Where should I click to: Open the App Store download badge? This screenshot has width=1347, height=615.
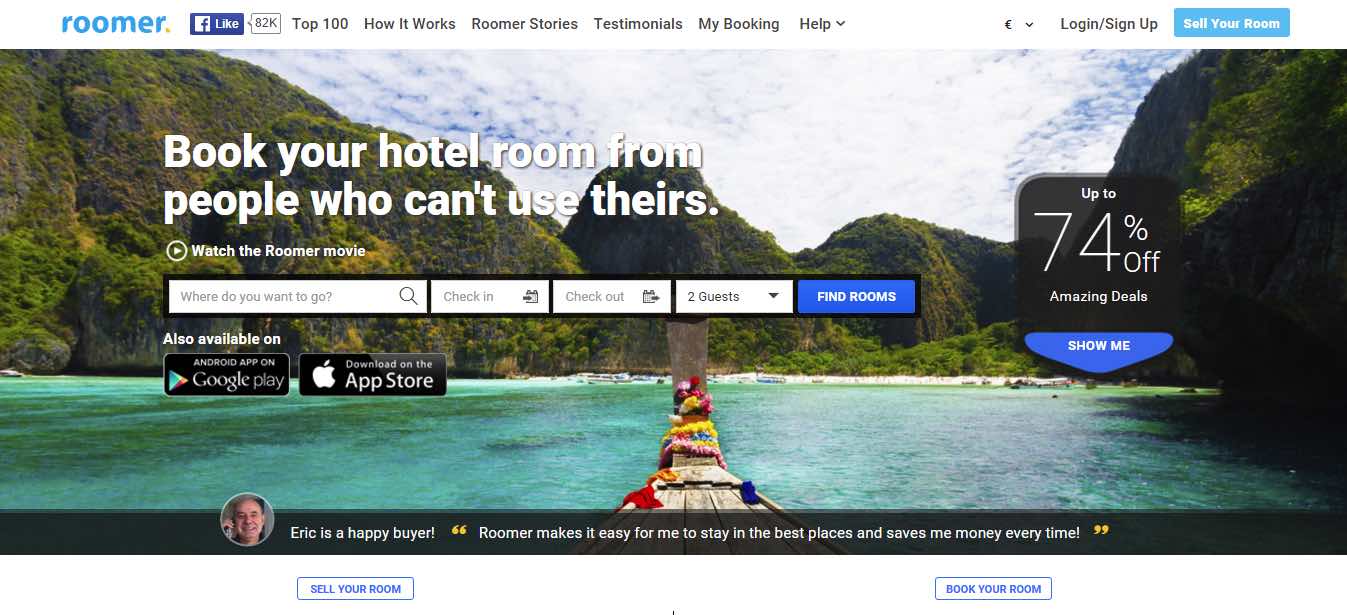373,375
